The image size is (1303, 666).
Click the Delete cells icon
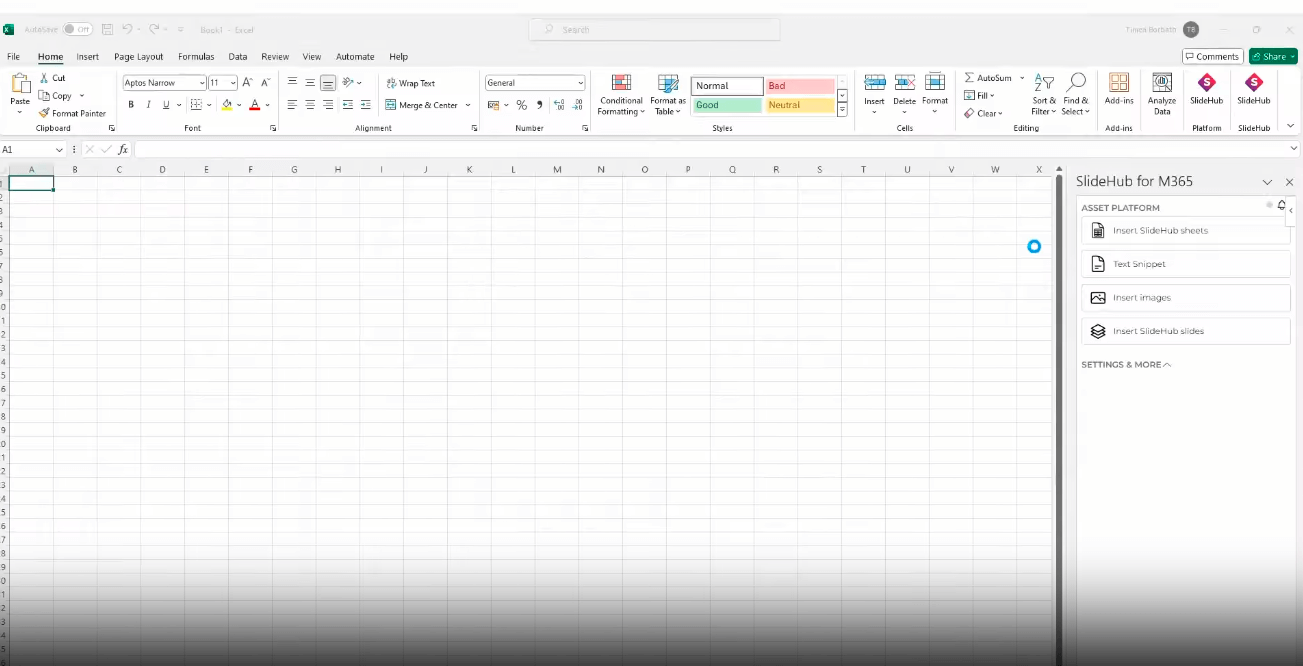click(905, 83)
